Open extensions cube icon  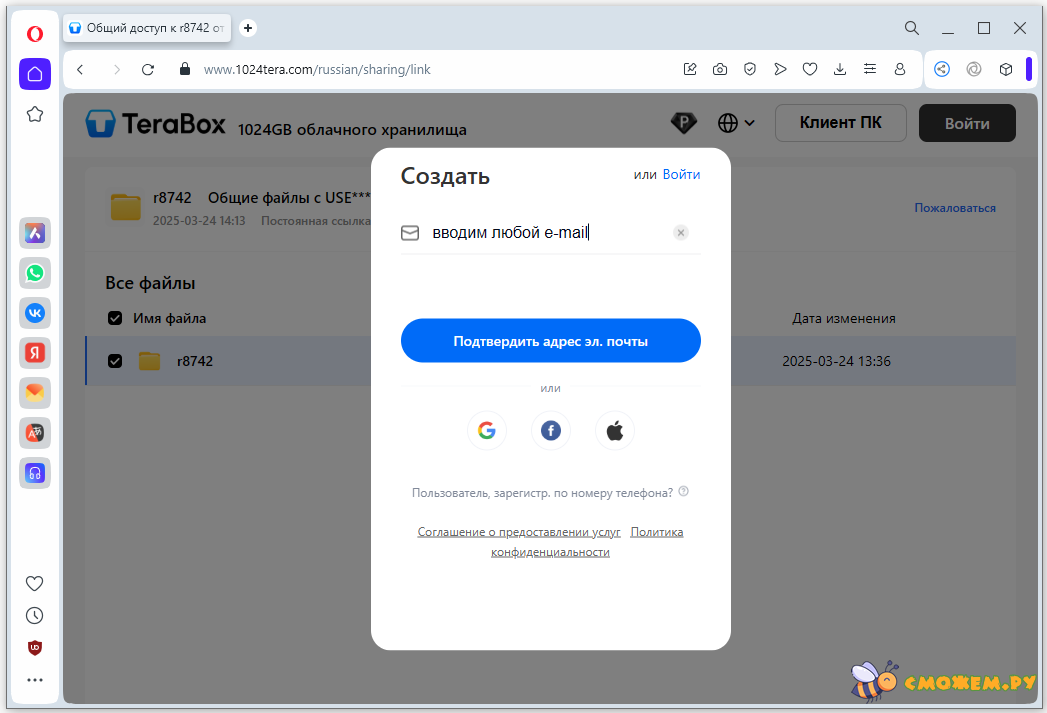tap(1006, 69)
